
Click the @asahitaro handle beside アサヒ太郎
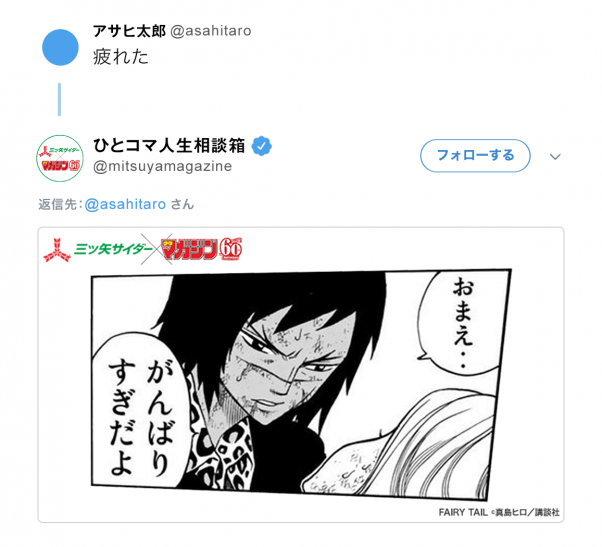[211, 31]
